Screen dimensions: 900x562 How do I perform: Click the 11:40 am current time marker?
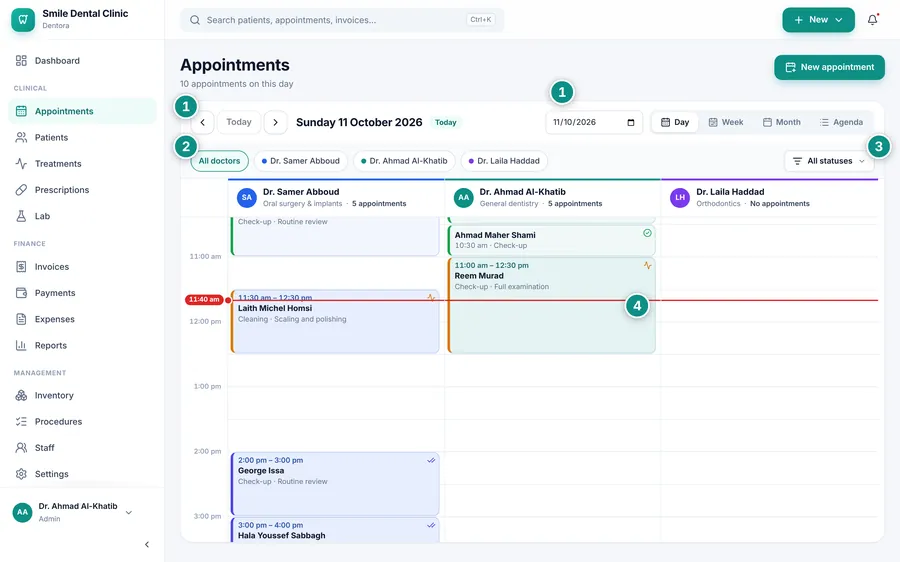(204, 300)
